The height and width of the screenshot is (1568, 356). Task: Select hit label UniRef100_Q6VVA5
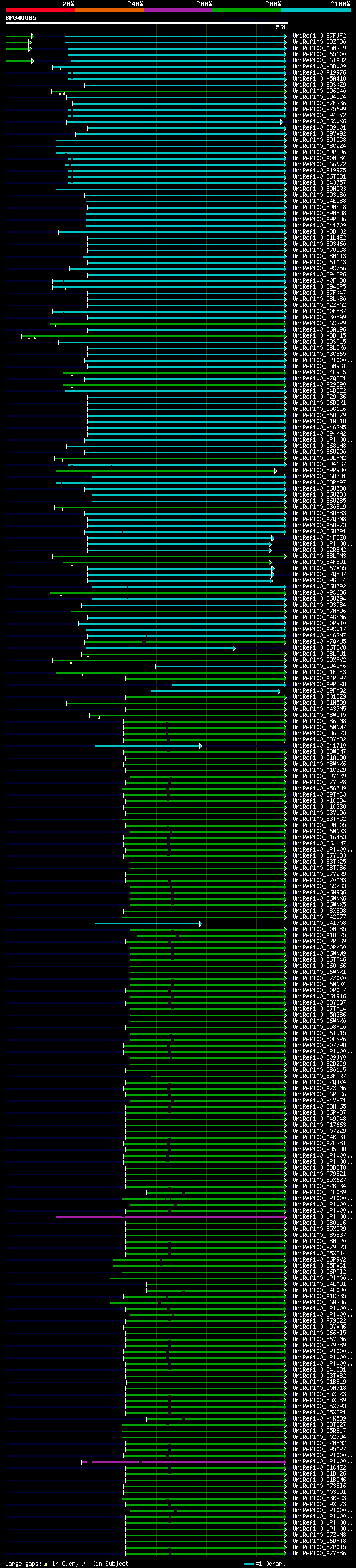[x=319, y=568]
